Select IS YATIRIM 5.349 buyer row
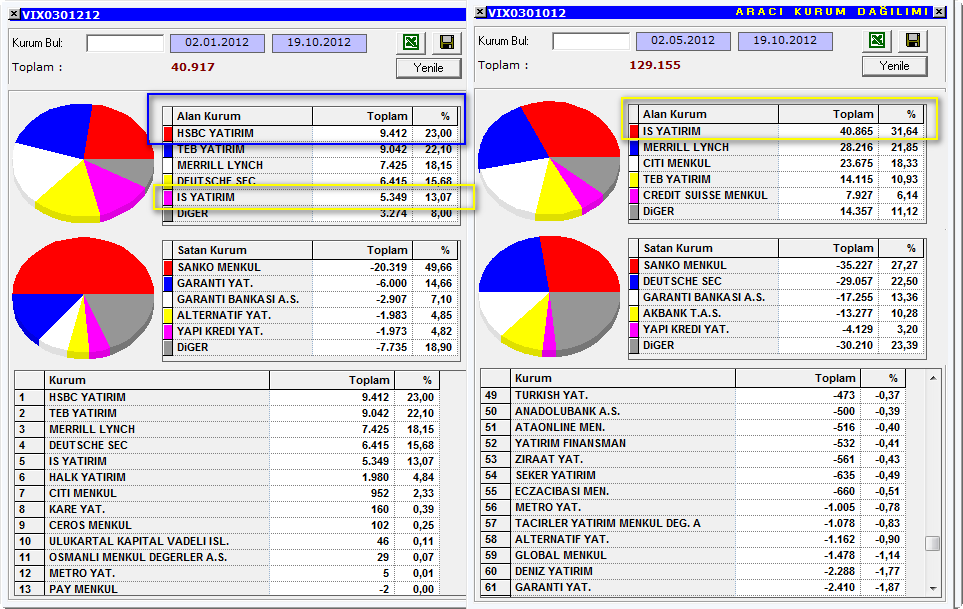The height and width of the screenshot is (609, 963). pyautogui.click(x=311, y=197)
